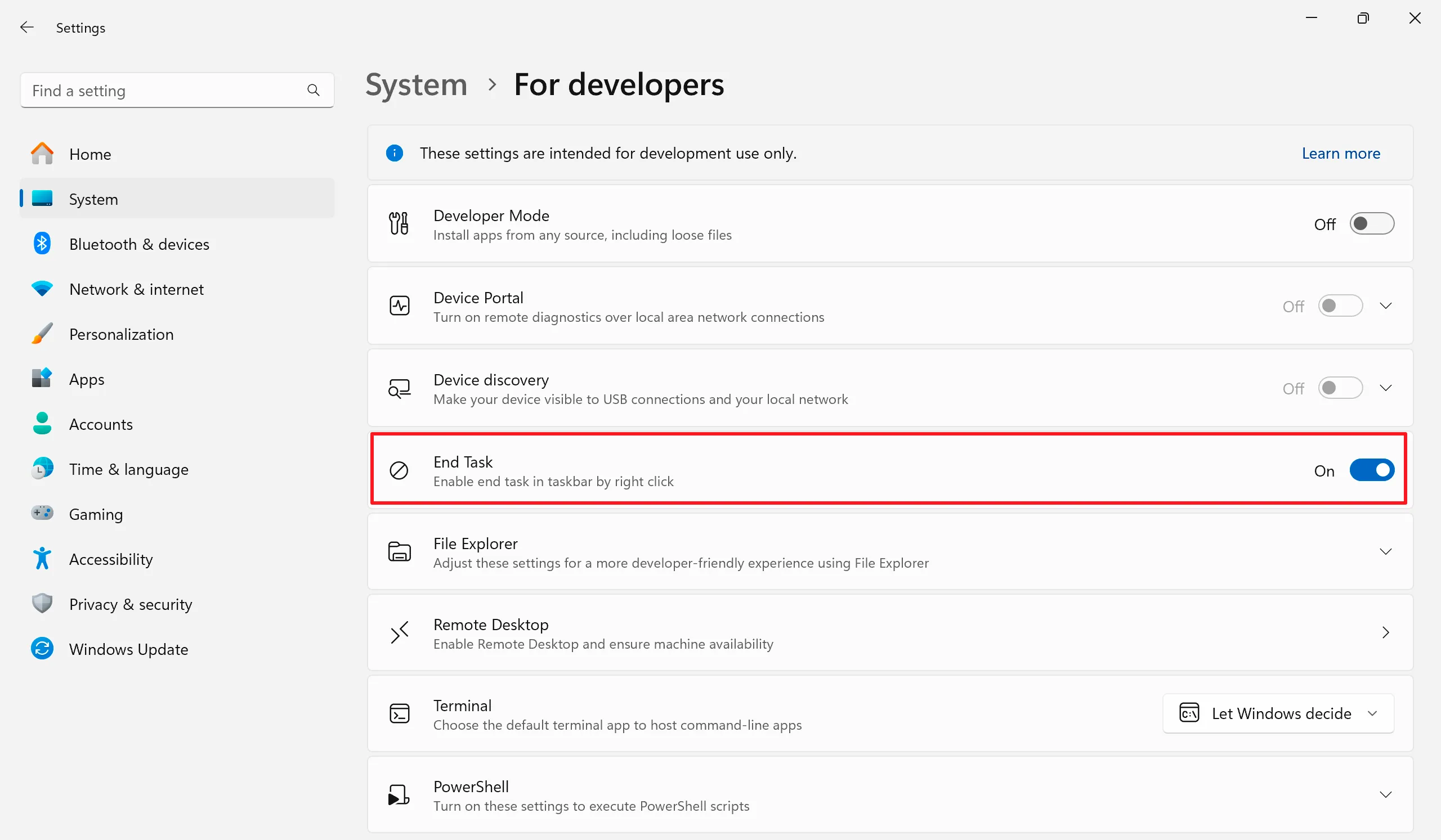Switch to Time & language settings
The image size is (1441, 840).
(x=129, y=469)
